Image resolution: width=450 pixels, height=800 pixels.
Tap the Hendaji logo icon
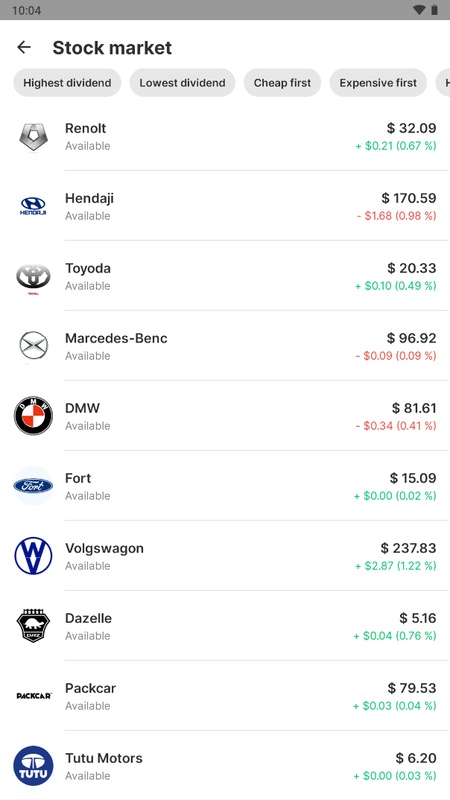coord(33,207)
